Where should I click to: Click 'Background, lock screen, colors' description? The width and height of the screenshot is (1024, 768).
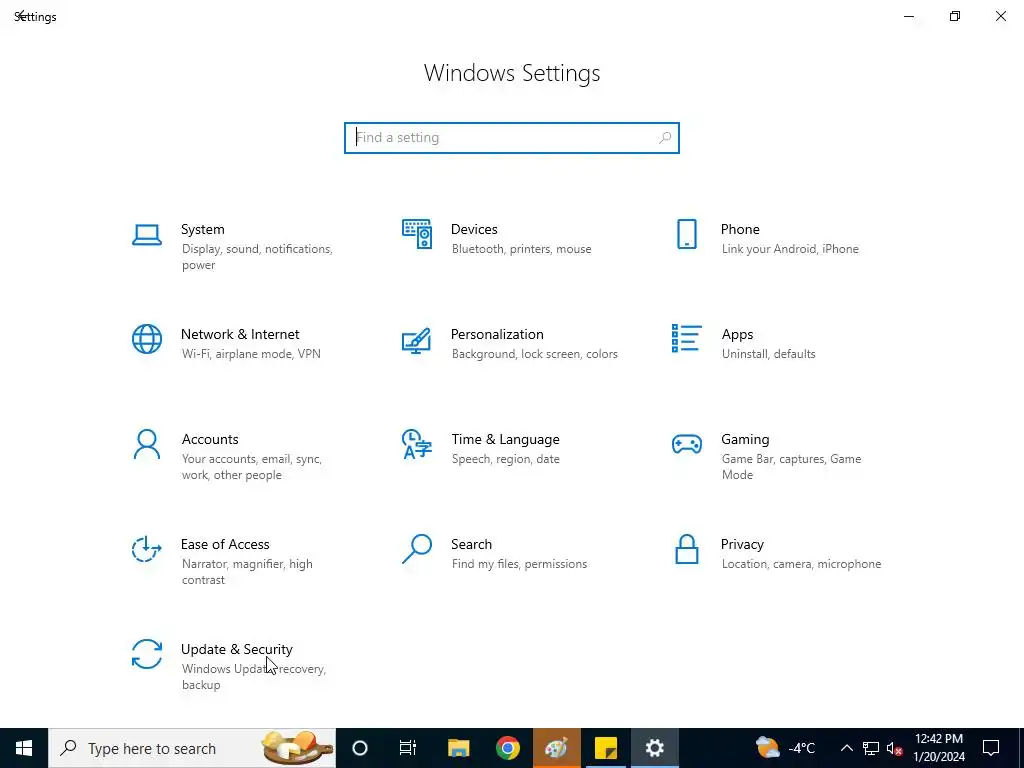(x=534, y=354)
